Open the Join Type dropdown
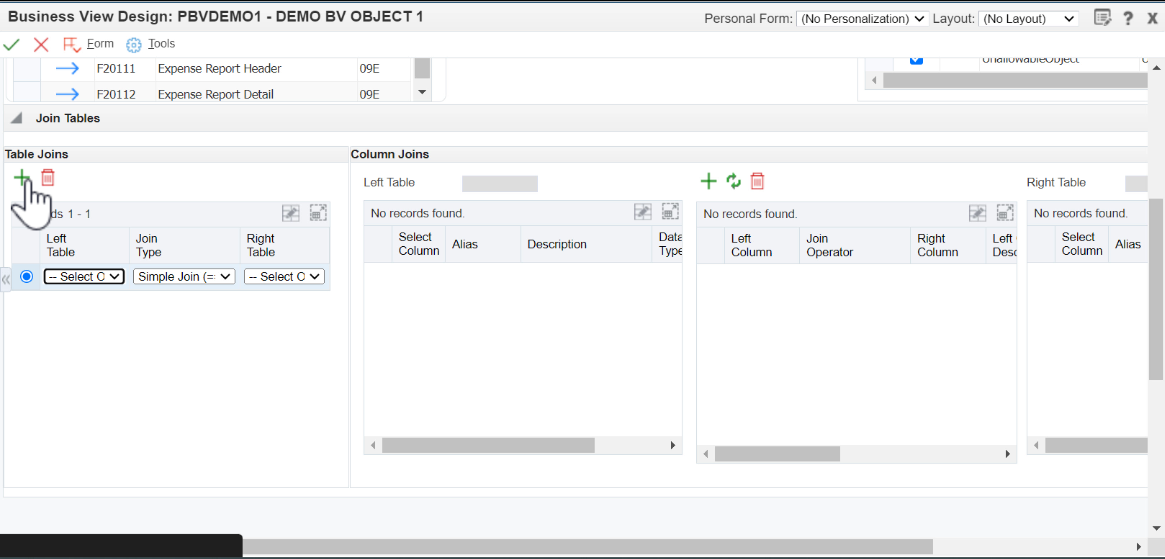 [x=184, y=277]
